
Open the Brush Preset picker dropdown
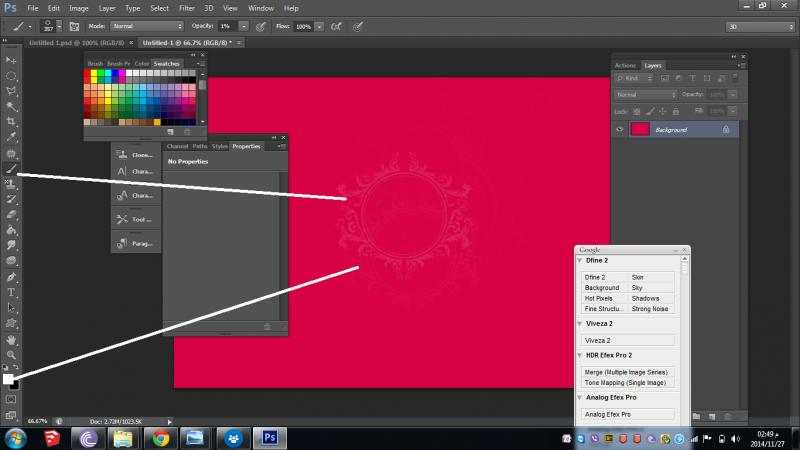pyautogui.click(x=59, y=26)
